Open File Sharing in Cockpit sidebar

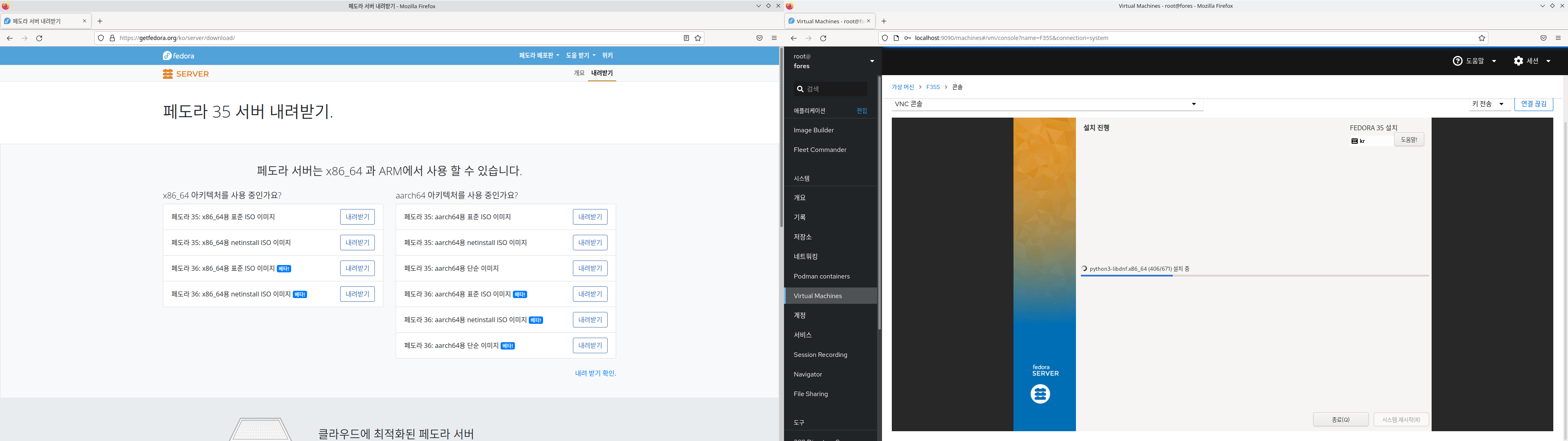tap(830, 394)
